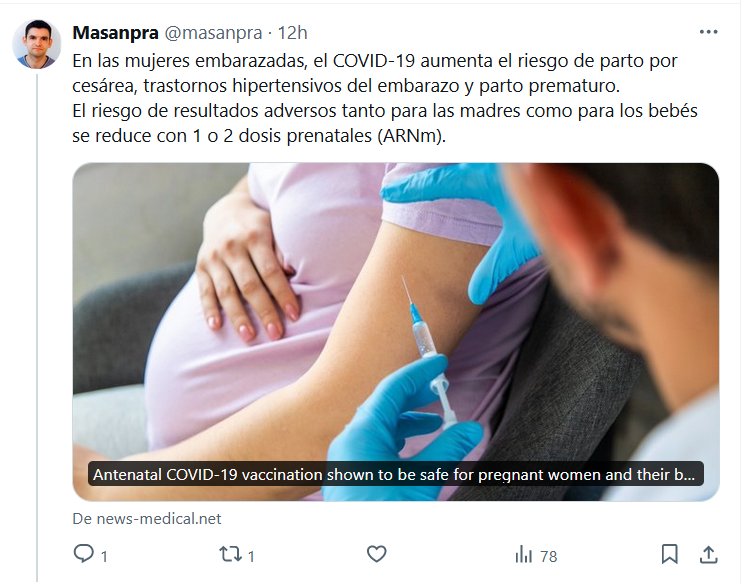Open the vaccination article preview image

396,332
